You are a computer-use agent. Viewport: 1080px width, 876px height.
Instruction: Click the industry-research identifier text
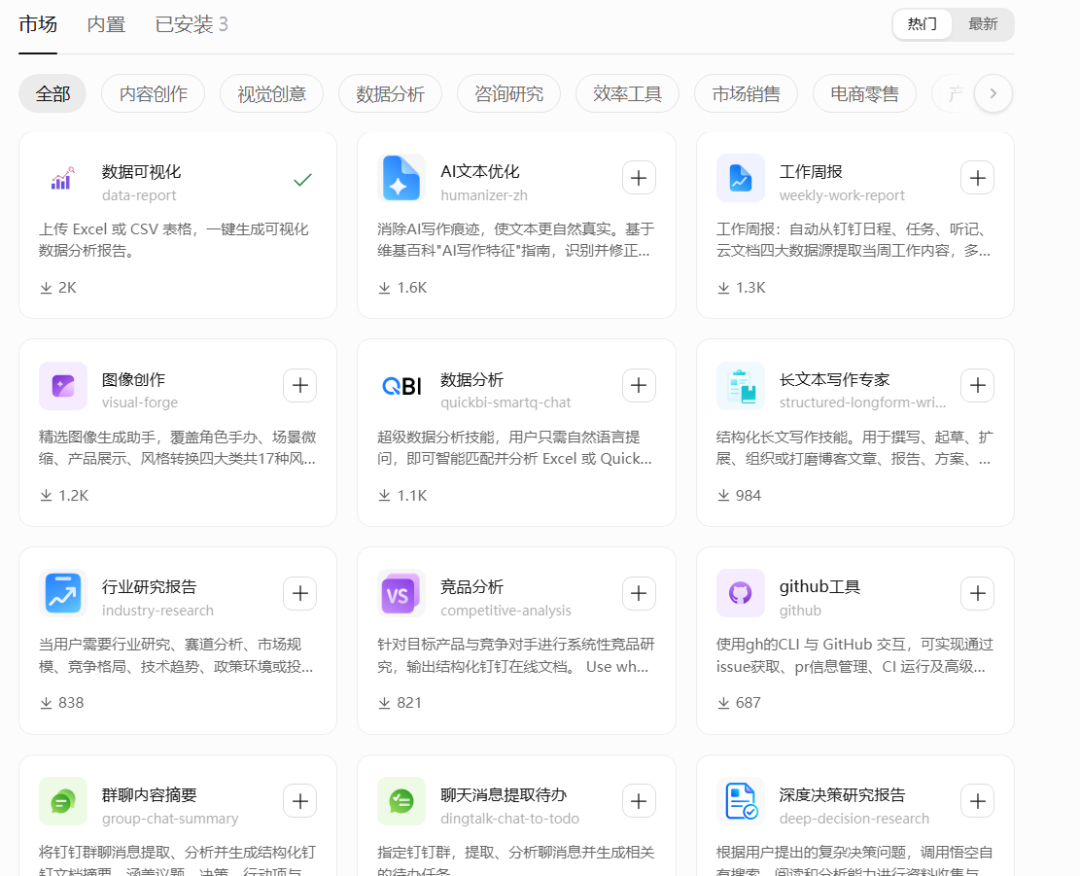pos(158,611)
